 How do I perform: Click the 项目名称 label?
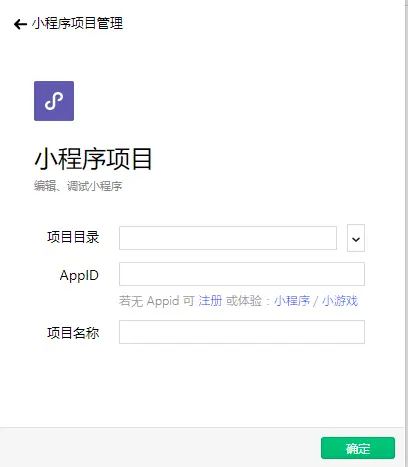coord(73,333)
